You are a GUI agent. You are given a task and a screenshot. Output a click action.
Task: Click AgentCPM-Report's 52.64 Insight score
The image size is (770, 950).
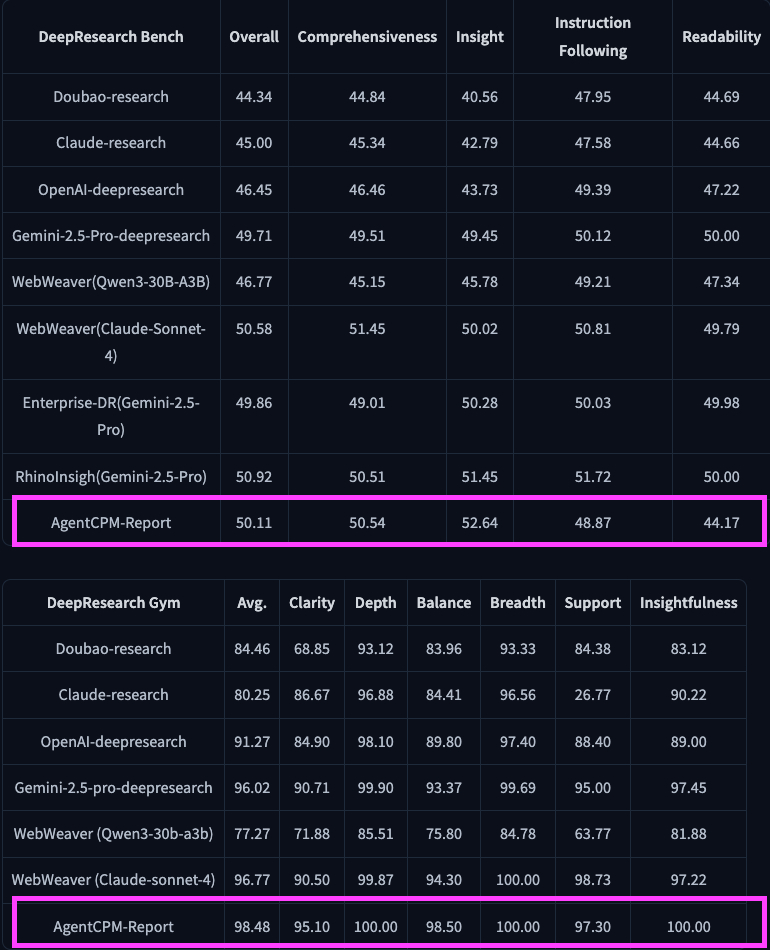click(x=480, y=523)
